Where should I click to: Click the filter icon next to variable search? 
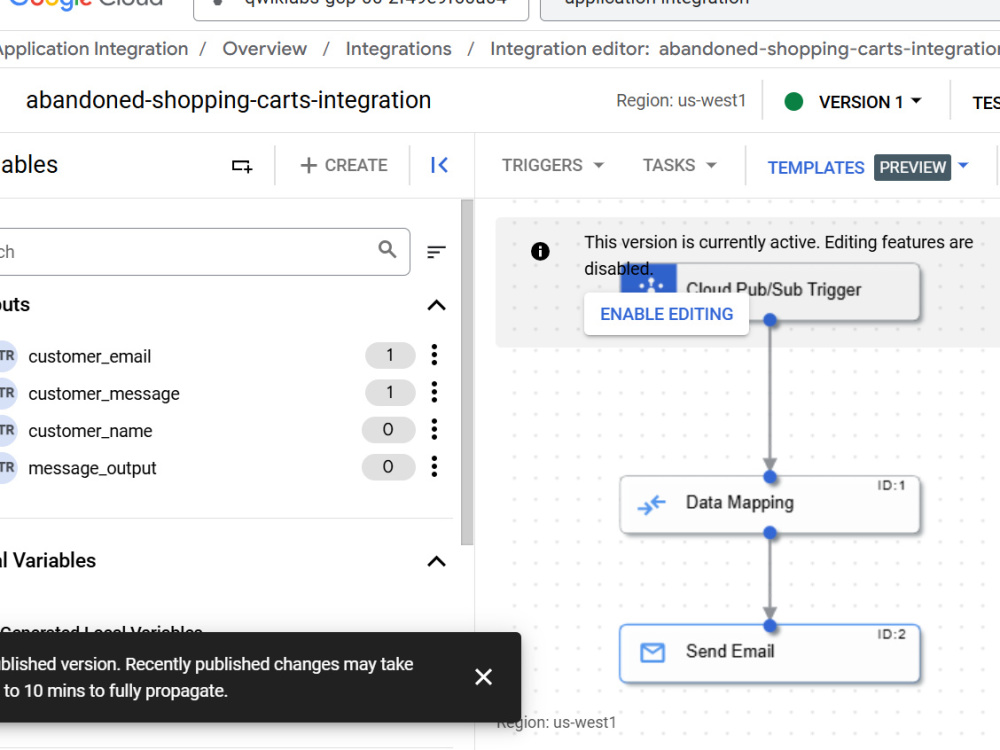[x=436, y=251]
